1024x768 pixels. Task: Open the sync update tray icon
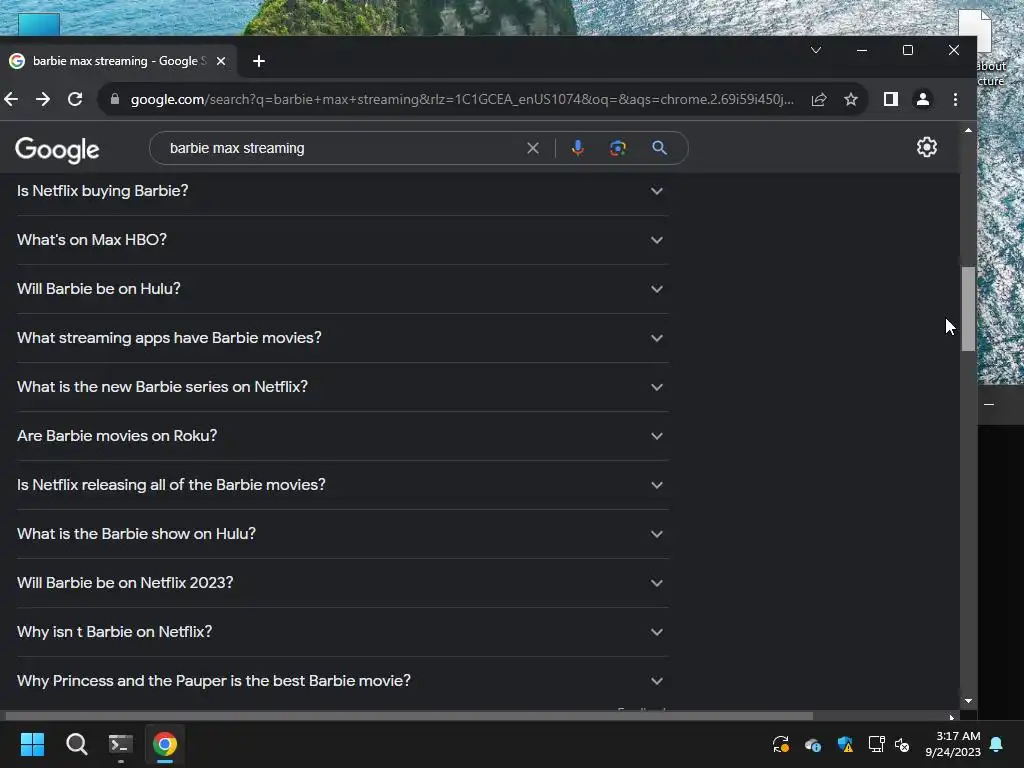point(781,744)
